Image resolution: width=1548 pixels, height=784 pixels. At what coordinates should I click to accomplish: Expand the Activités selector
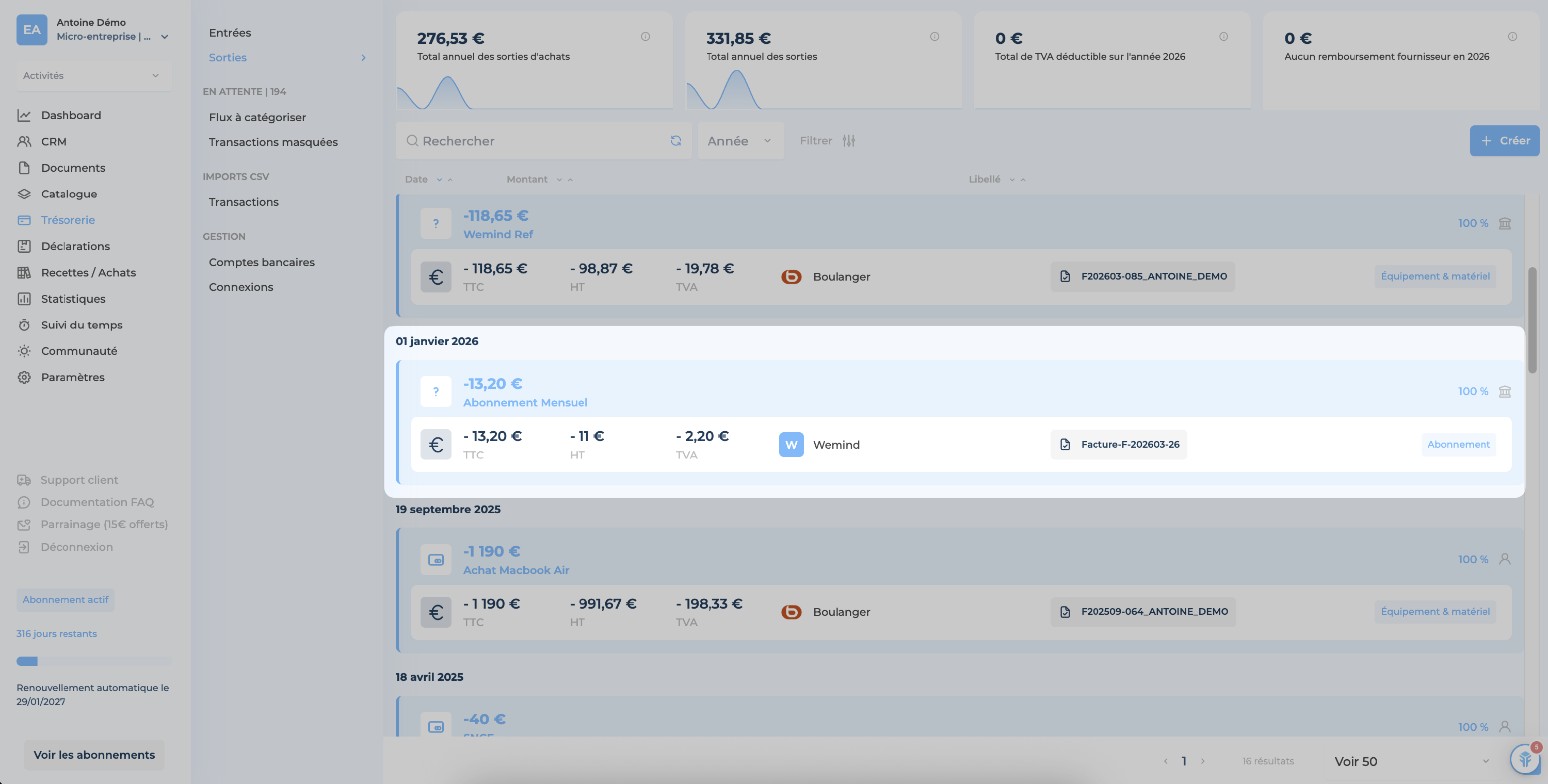[x=93, y=76]
